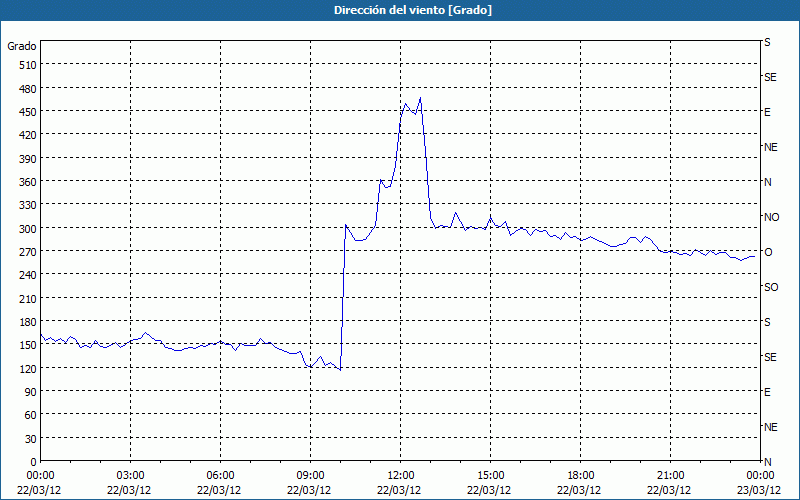The height and width of the screenshot is (500, 800).
Task: Select the 'O' compass label on the right axis
Action: [x=768, y=252]
